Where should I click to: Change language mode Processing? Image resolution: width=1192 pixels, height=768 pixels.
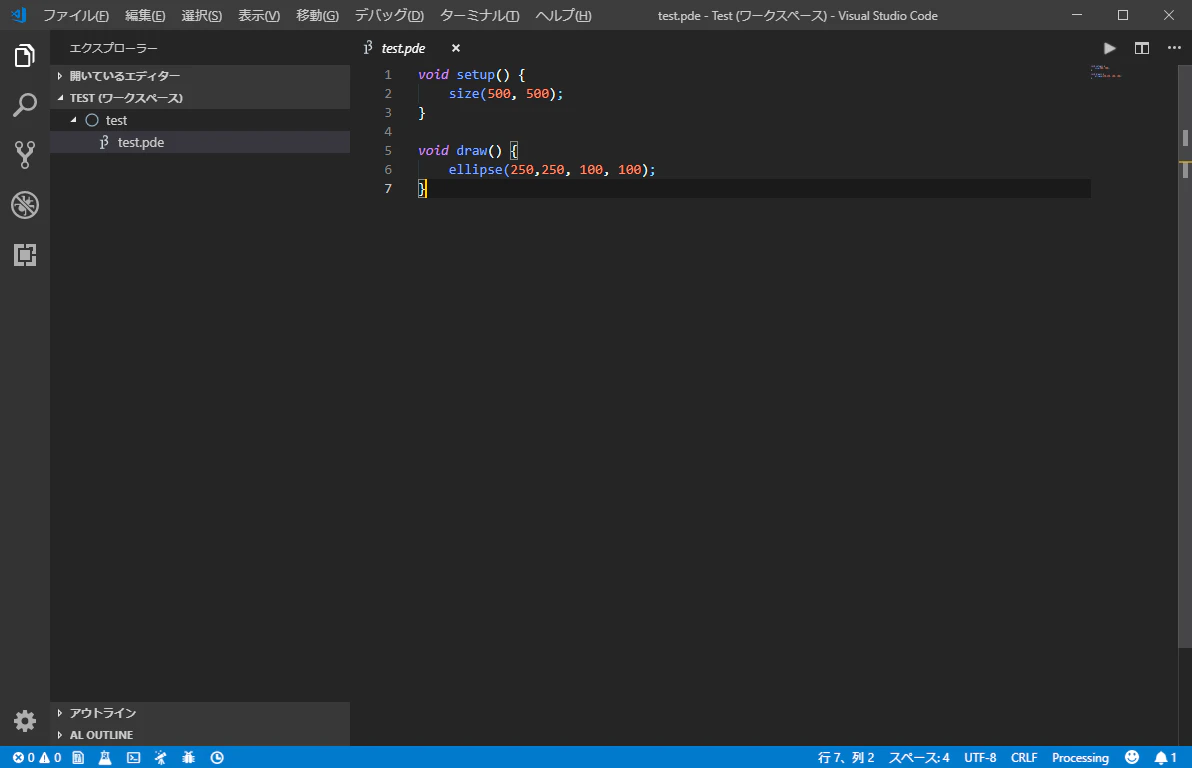point(1080,757)
